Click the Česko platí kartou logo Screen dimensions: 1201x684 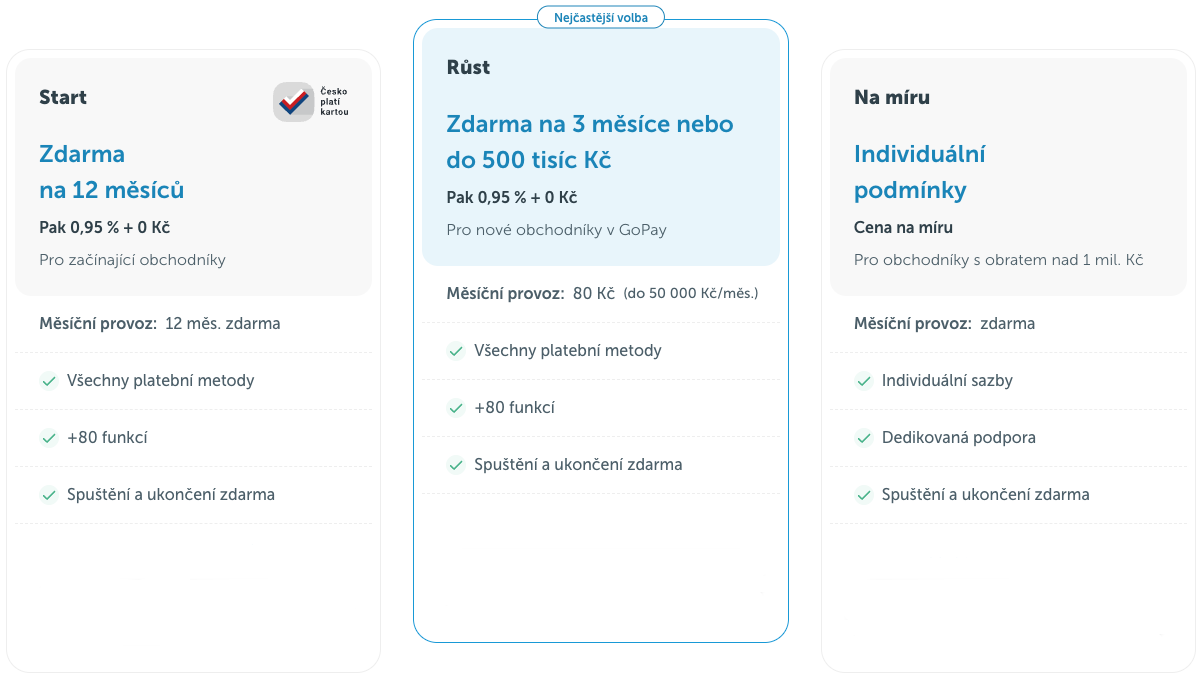(311, 102)
